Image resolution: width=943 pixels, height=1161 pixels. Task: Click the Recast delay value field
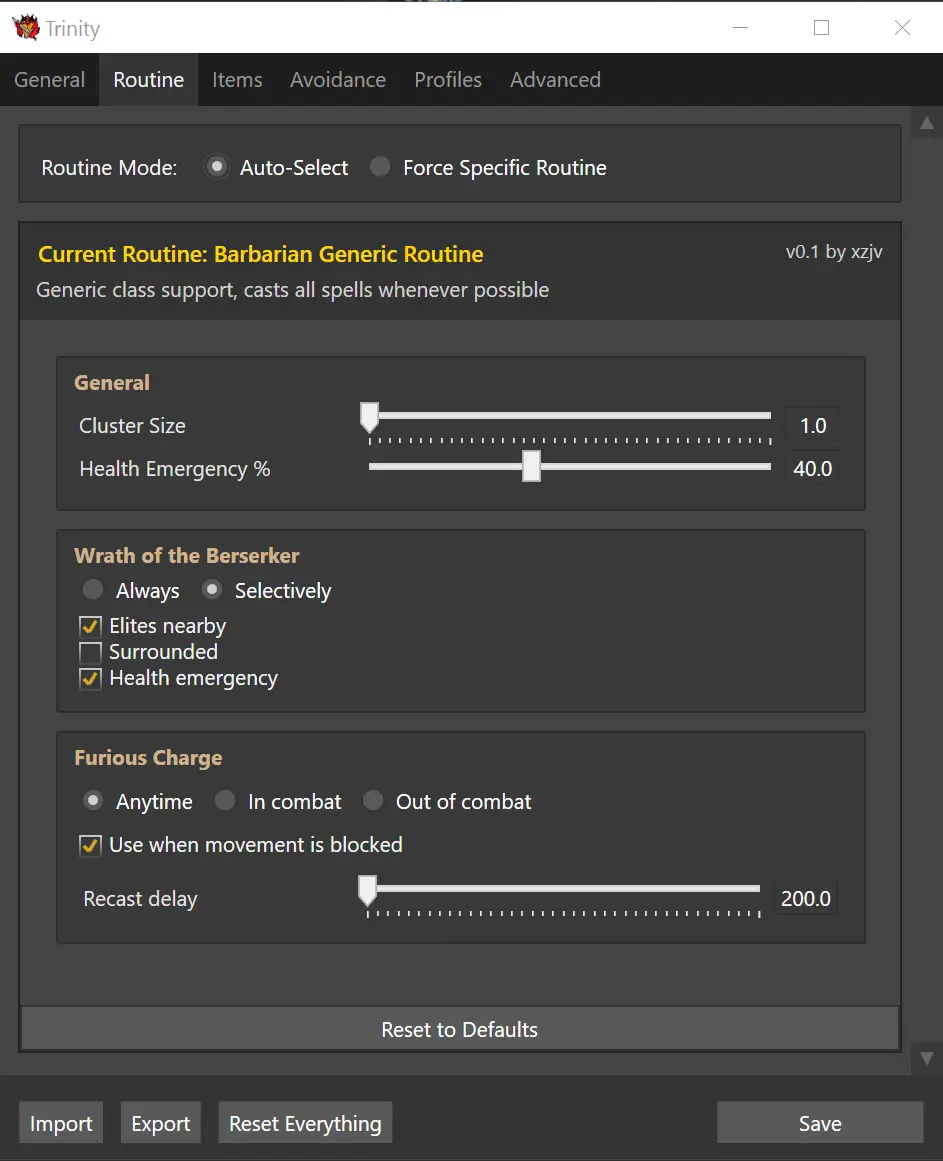click(x=805, y=898)
